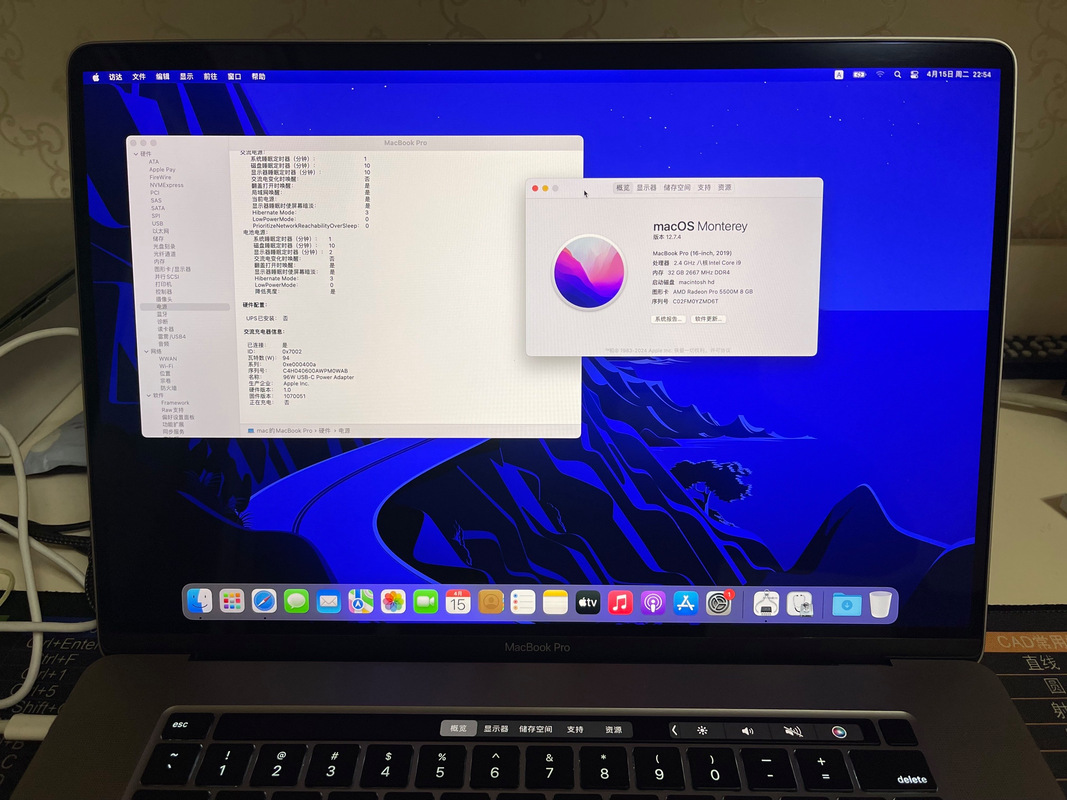Open System Preferences with the badge
The height and width of the screenshot is (800, 1067).
[719, 603]
